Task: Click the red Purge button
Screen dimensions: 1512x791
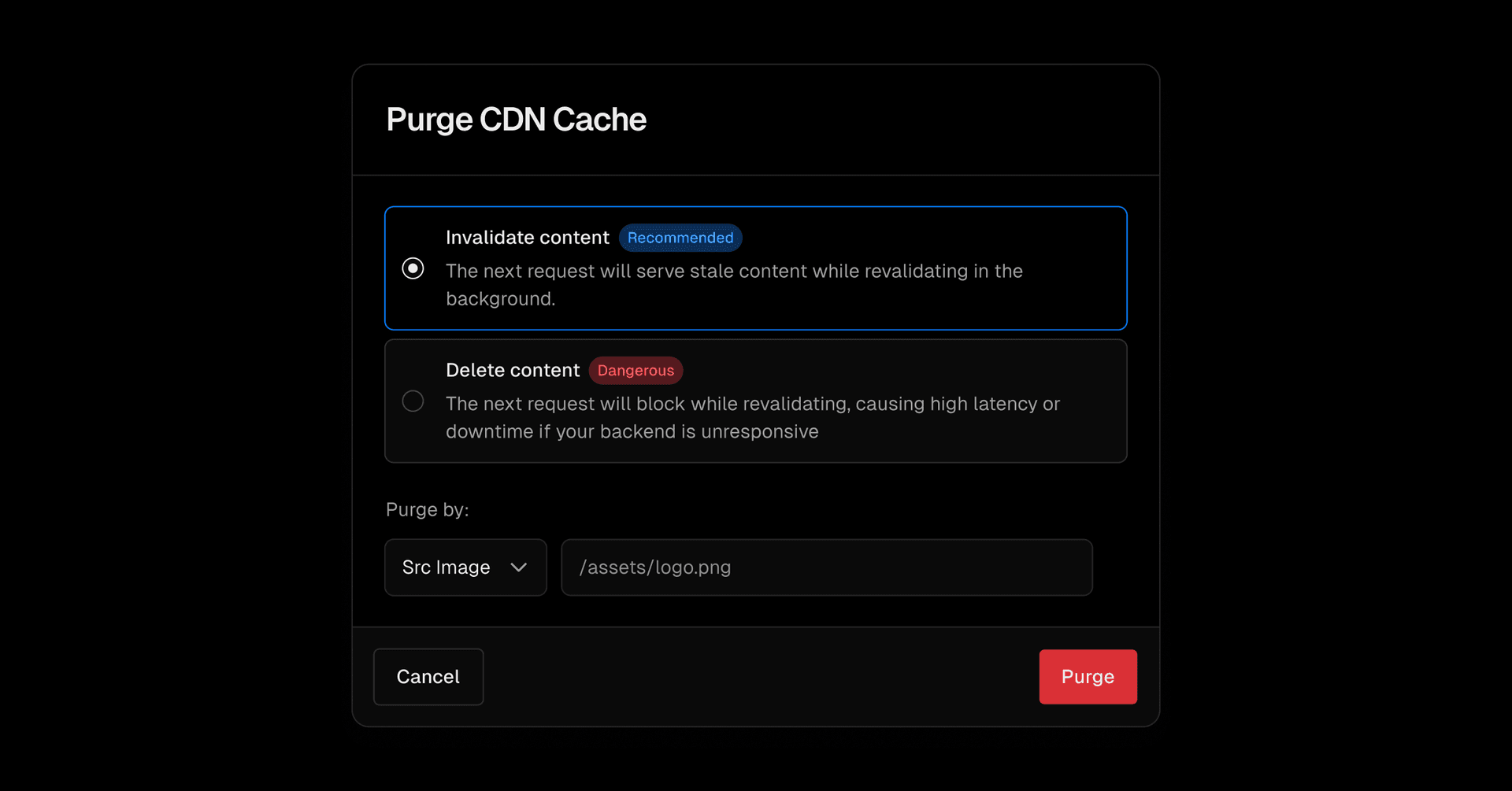Action: click(x=1088, y=676)
